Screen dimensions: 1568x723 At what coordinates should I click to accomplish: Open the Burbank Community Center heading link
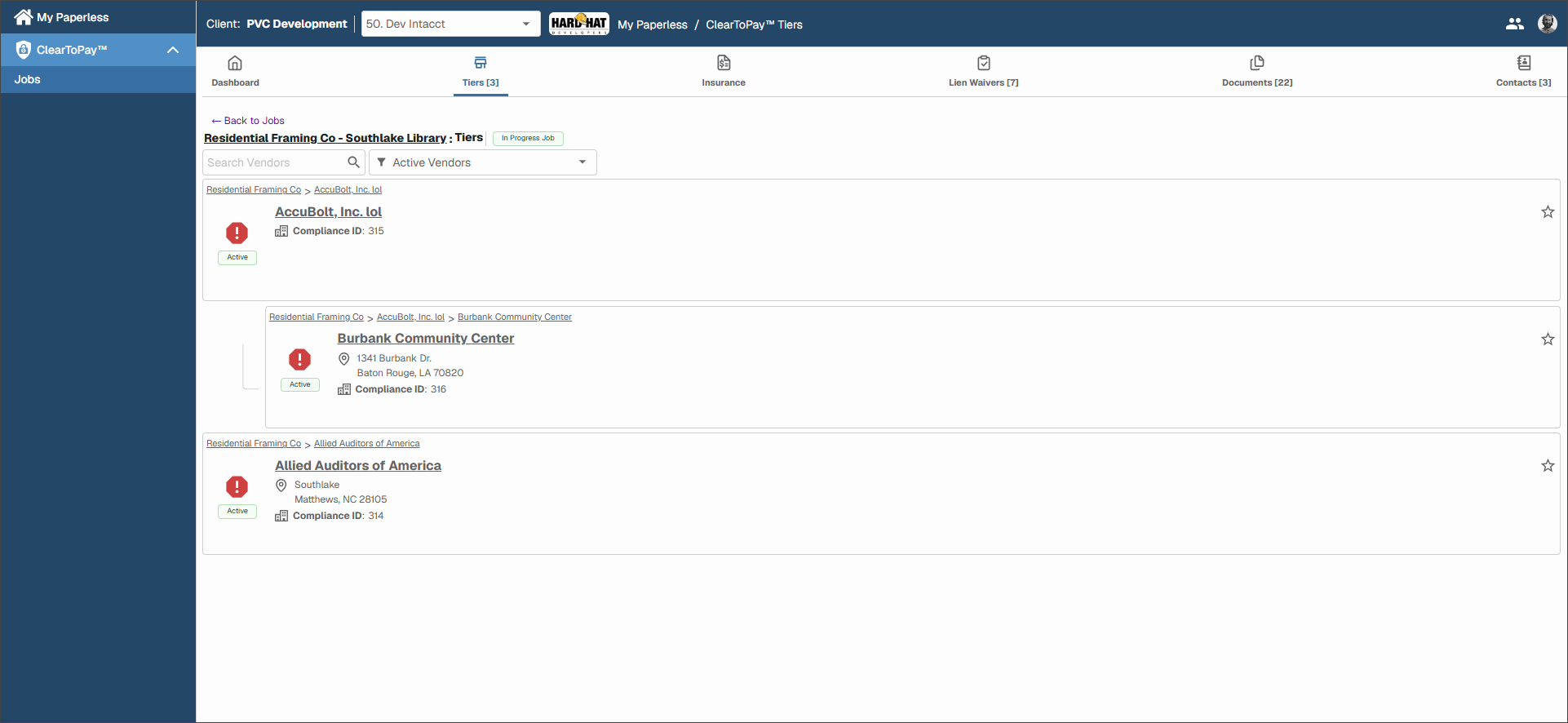pyautogui.click(x=426, y=338)
